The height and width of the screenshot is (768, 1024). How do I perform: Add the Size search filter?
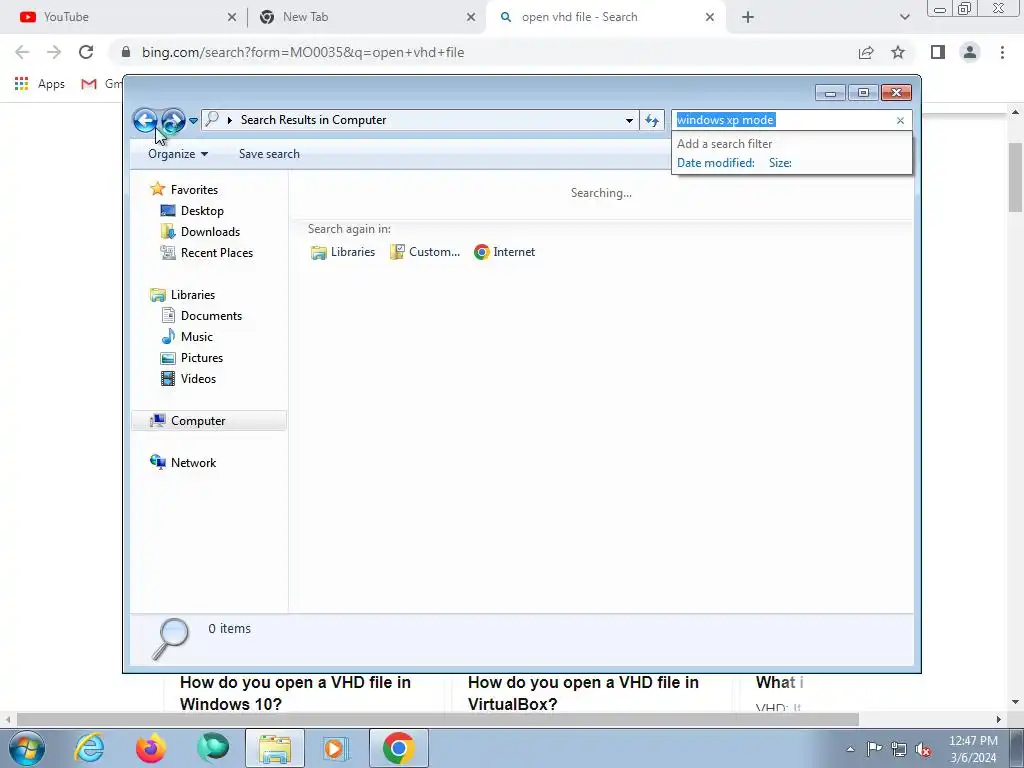point(780,163)
